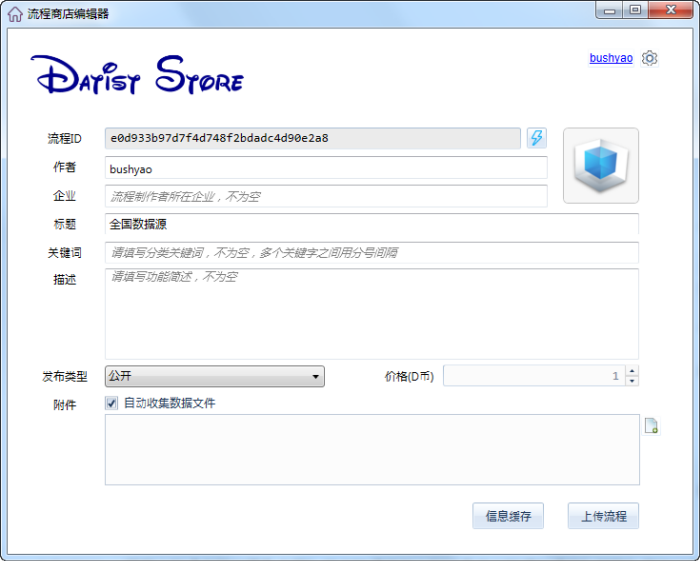Click the home icon in title bar
The image size is (700, 561).
click(x=15, y=14)
